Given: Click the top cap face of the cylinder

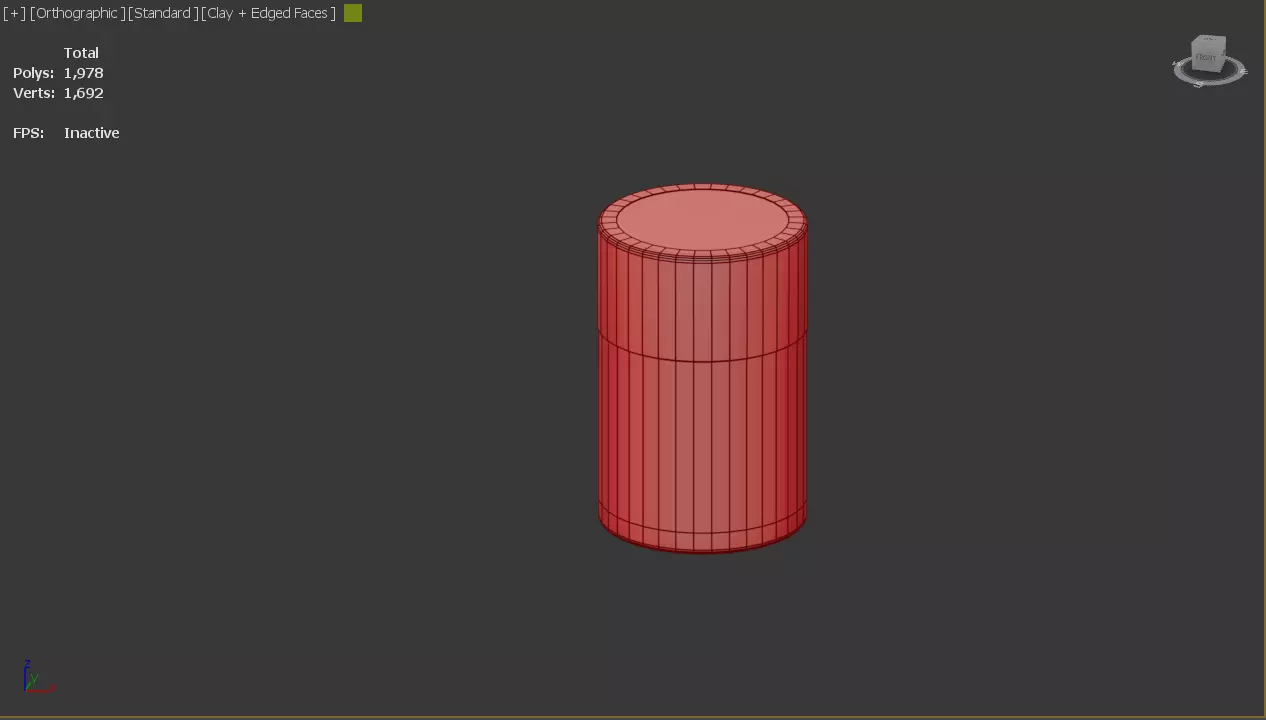Looking at the screenshot, I should [x=703, y=218].
